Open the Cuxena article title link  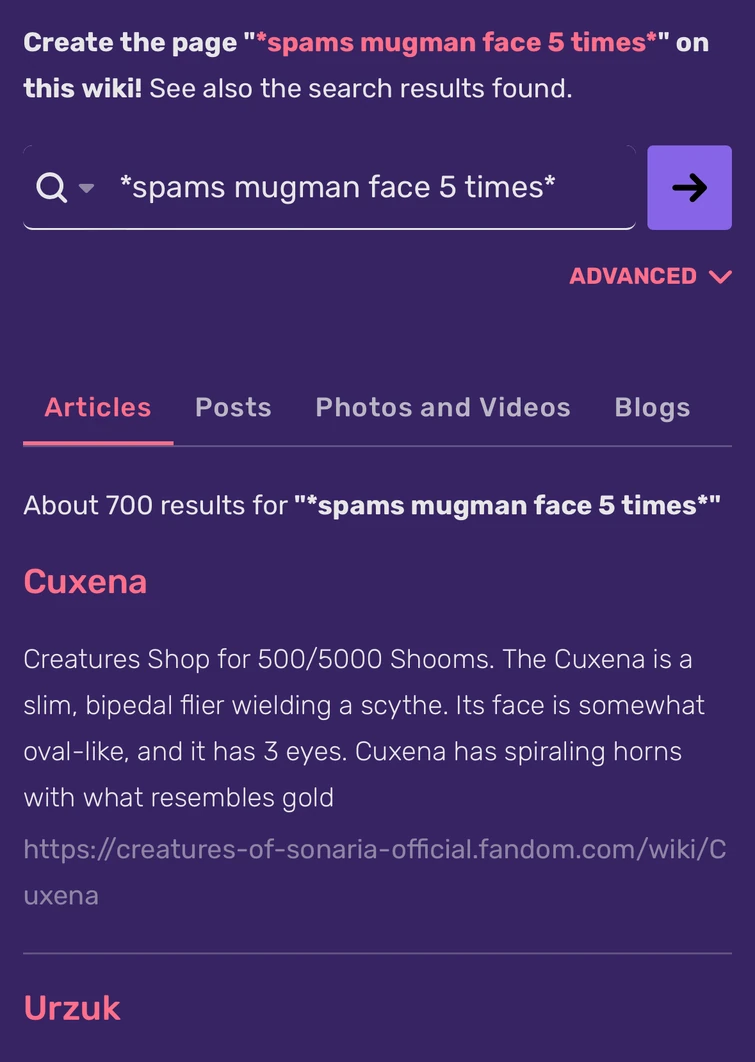(x=85, y=582)
